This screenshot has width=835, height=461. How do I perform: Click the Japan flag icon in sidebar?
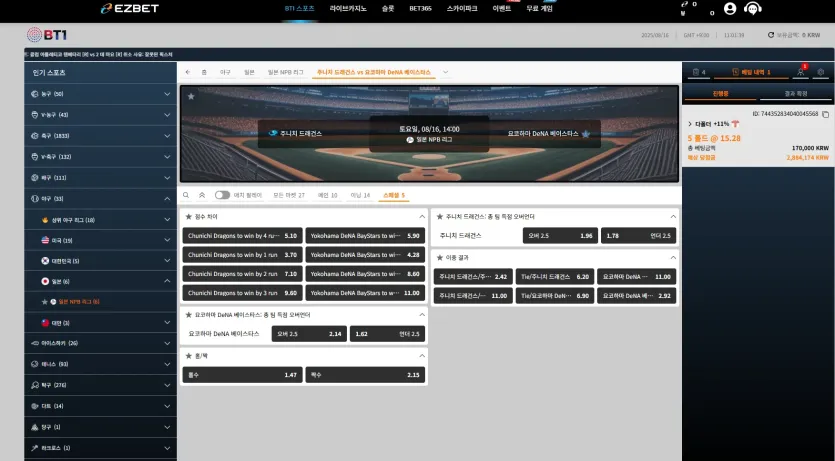45,281
